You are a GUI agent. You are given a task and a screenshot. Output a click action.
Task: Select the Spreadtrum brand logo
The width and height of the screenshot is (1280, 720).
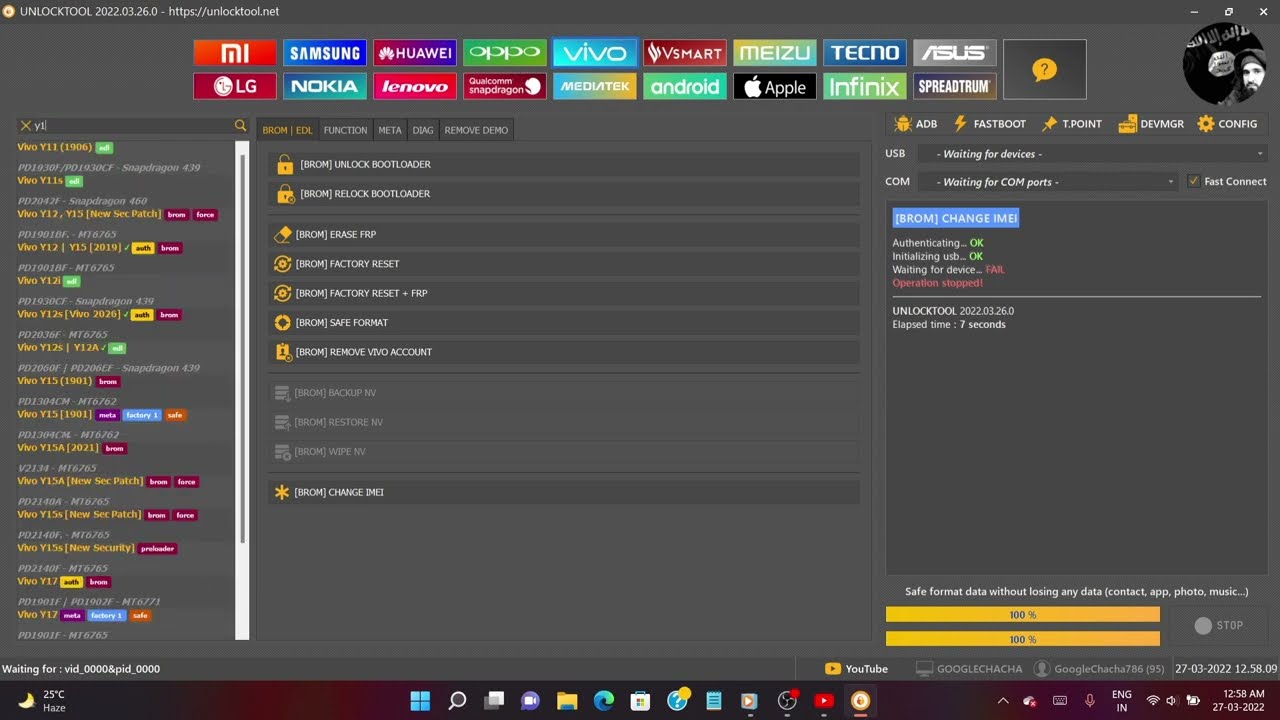point(954,86)
